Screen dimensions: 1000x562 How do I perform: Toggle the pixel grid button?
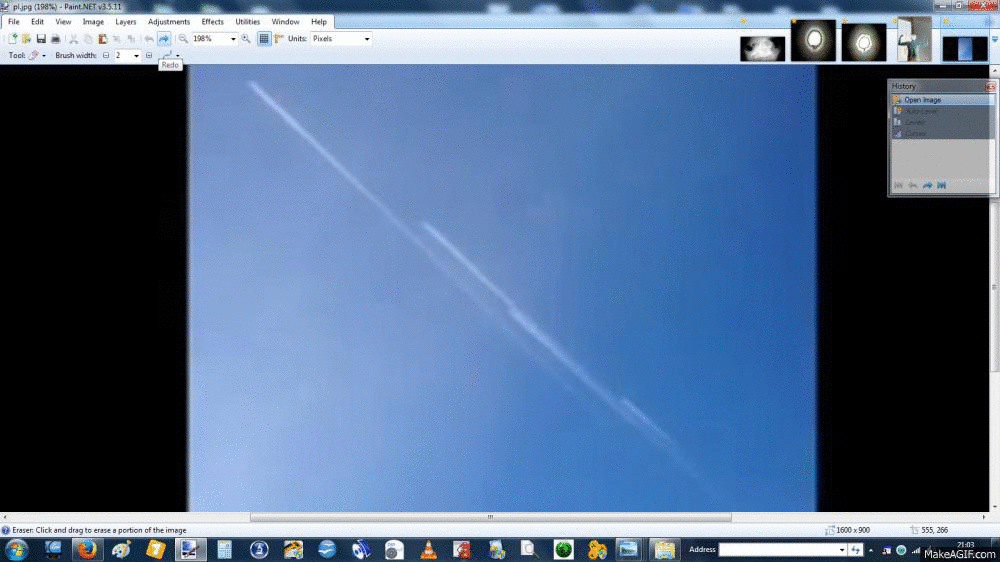tap(264, 39)
